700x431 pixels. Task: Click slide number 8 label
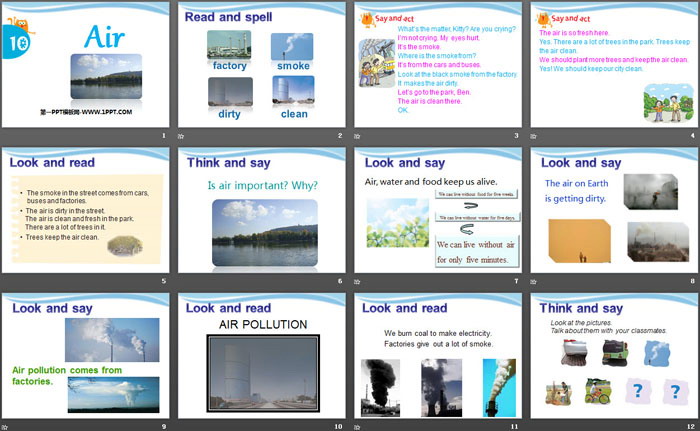pos(693,281)
